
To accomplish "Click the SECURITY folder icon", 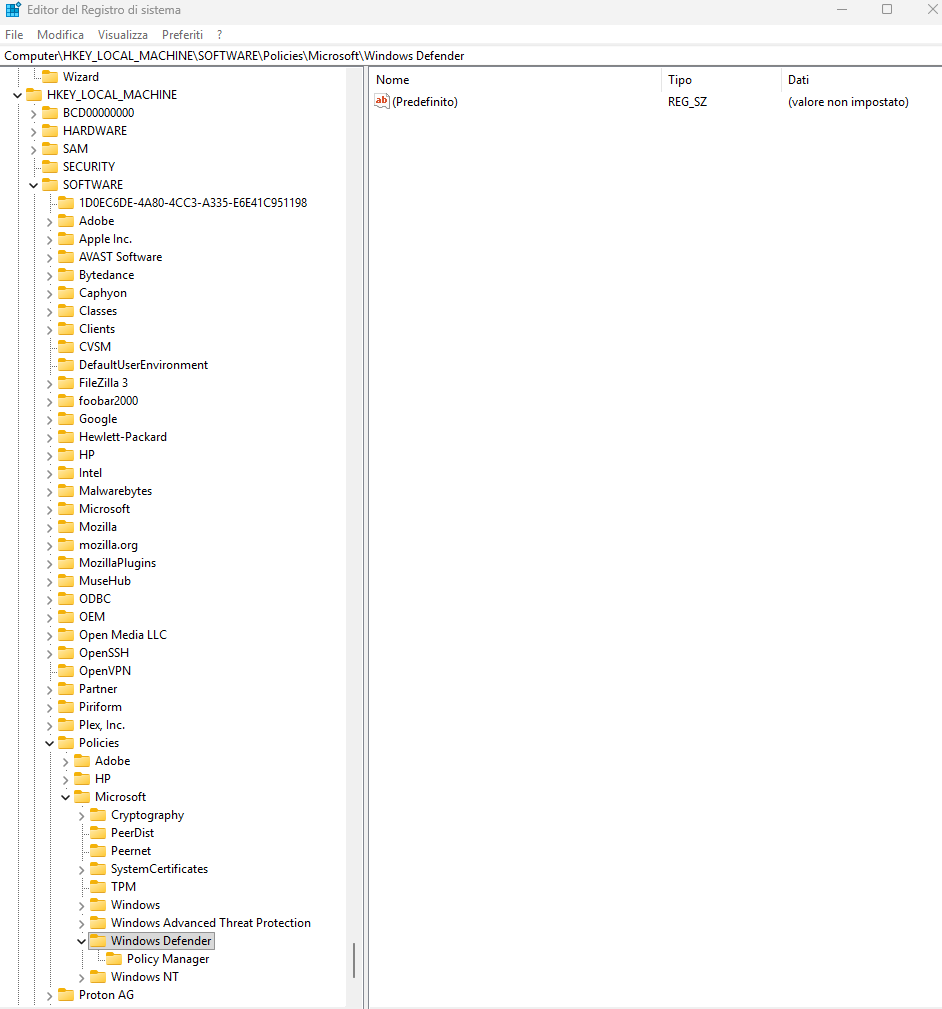I will [50, 167].
